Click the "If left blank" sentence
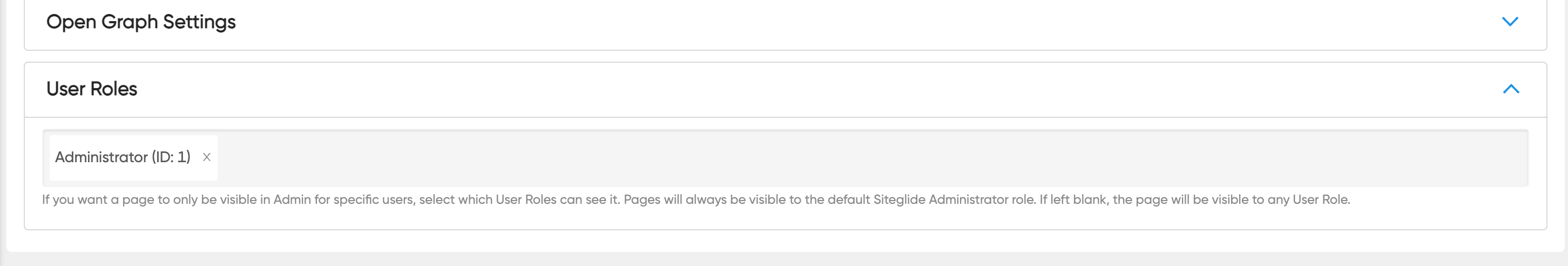 click(x=1194, y=199)
